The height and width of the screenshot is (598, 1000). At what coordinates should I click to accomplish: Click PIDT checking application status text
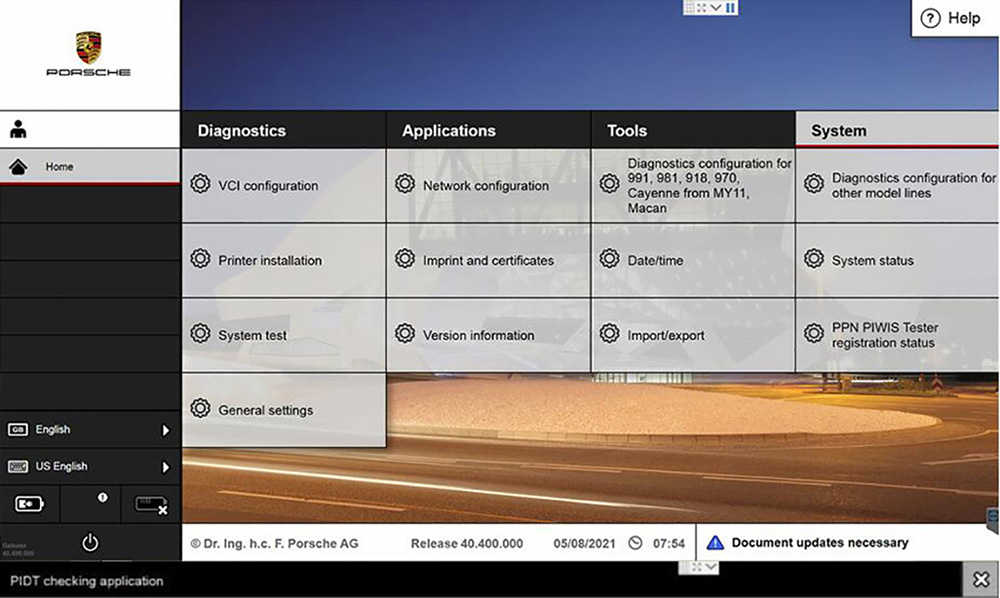[x=87, y=581]
